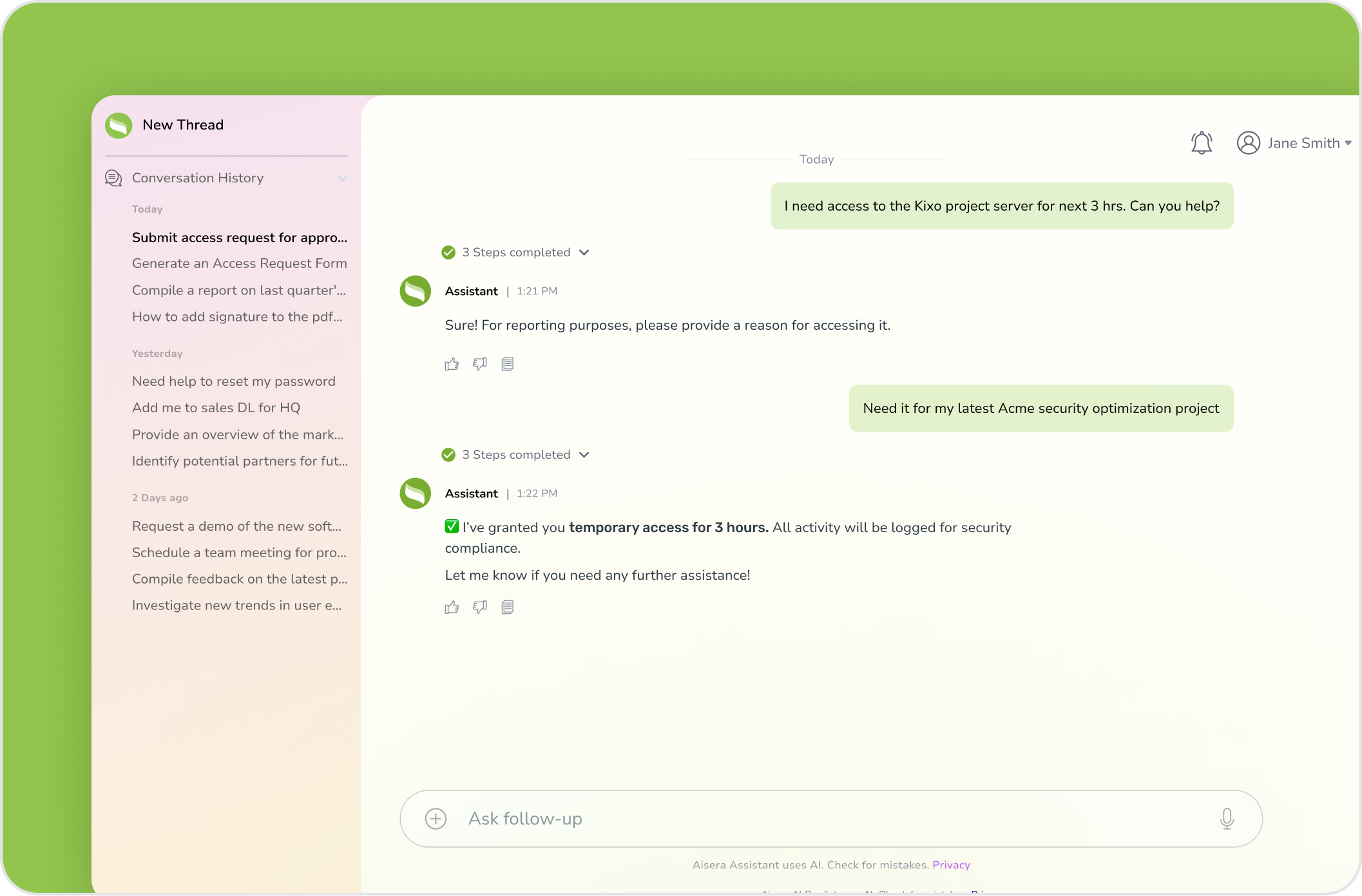Start a New Thread
This screenshot has height=896, width=1362.
[182, 125]
